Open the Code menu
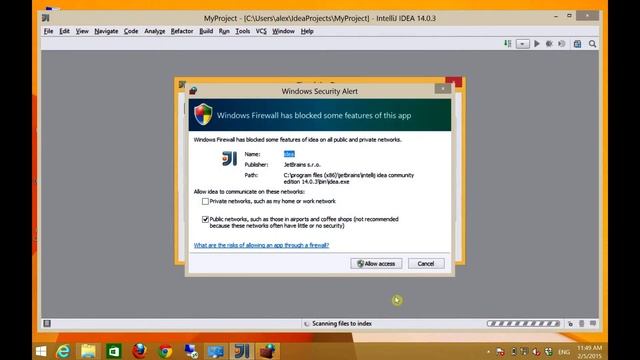The height and width of the screenshot is (360, 640). (x=131, y=31)
